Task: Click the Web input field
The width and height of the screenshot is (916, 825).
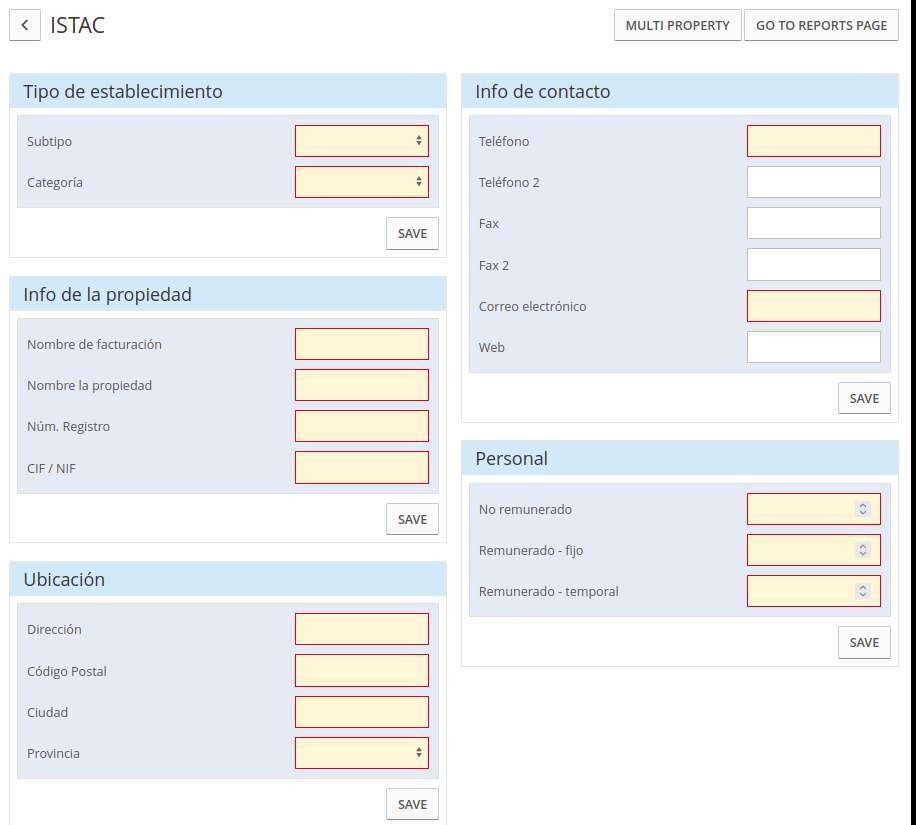Action: pyautogui.click(x=814, y=347)
